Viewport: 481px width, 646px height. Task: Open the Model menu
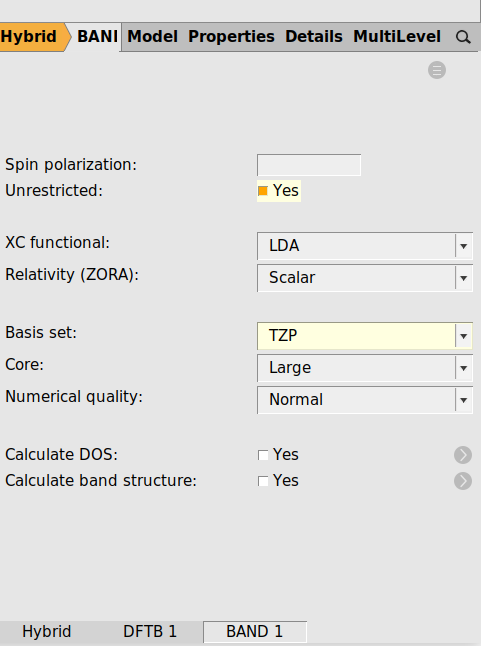(x=152, y=37)
